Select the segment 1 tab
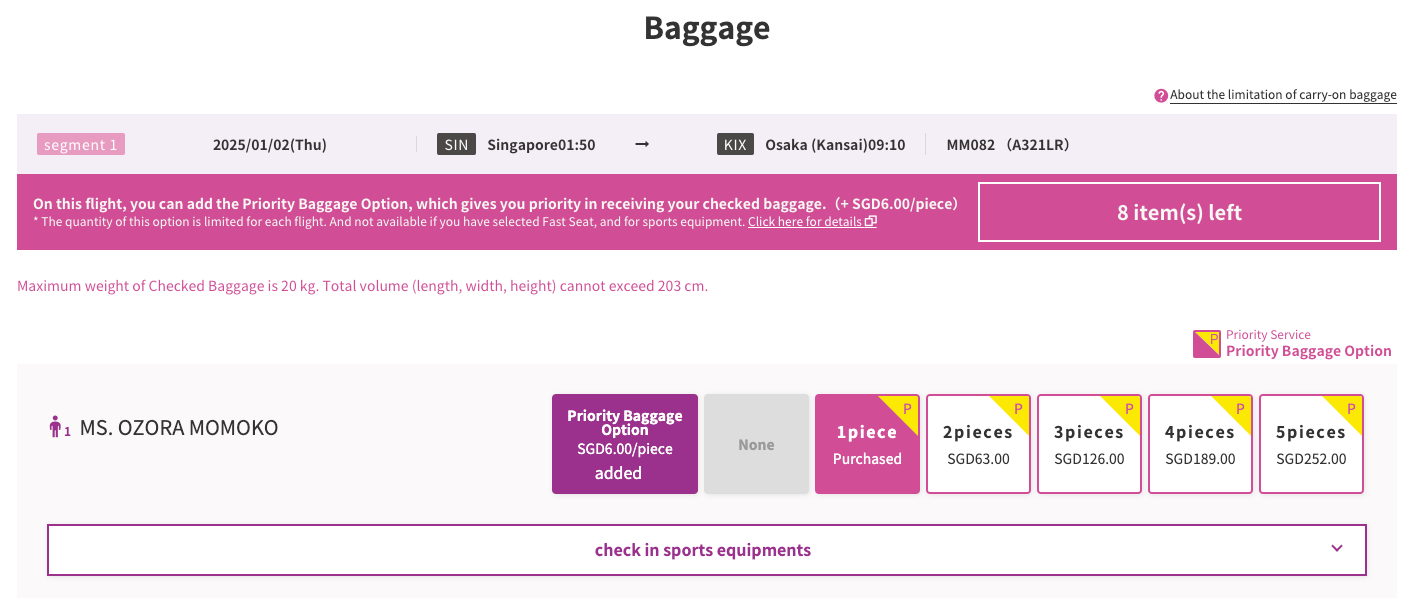This screenshot has width=1422, height=598. coord(81,144)
